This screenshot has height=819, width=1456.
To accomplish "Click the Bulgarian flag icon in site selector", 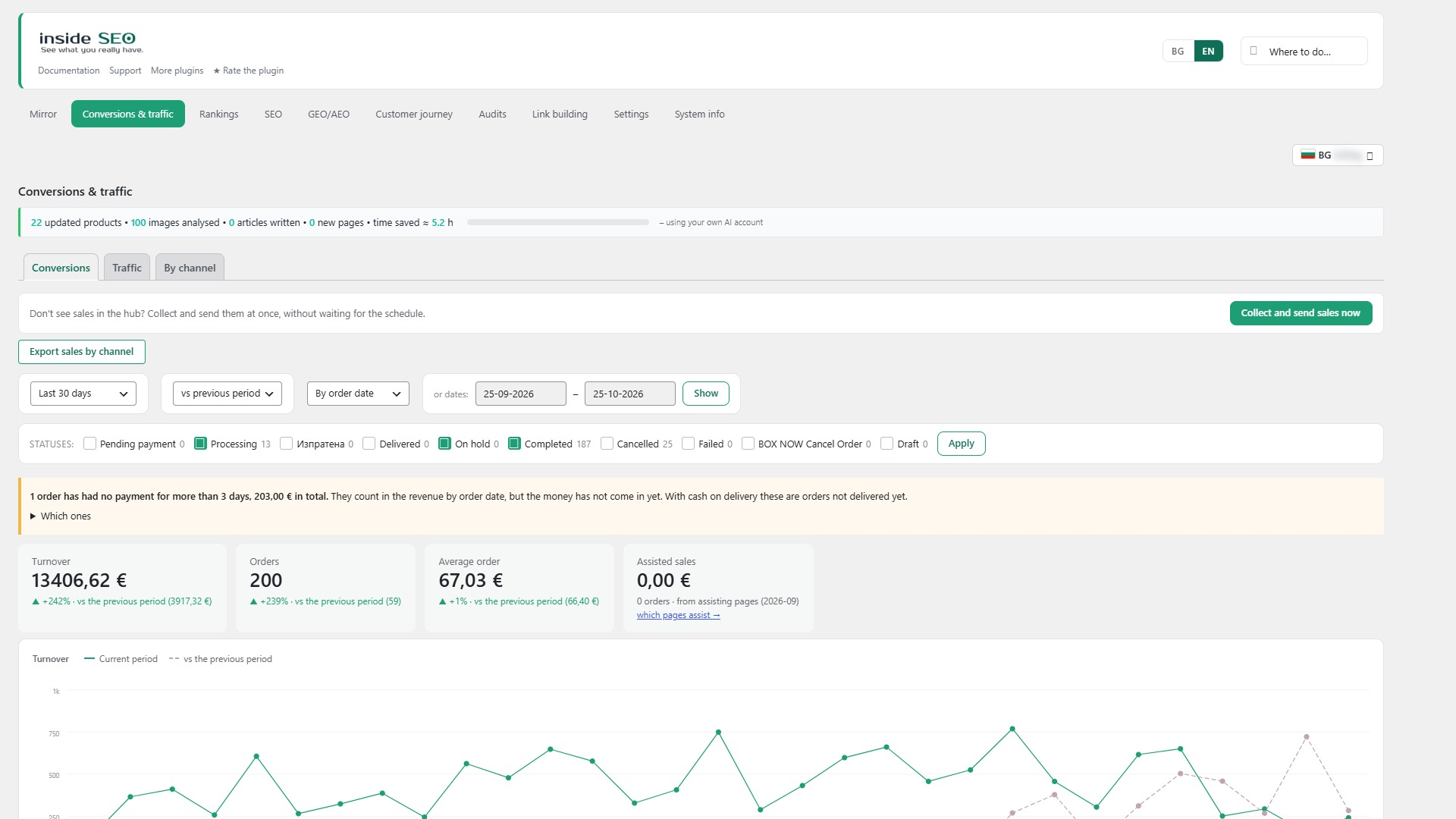I will [x=1308, y=155].
